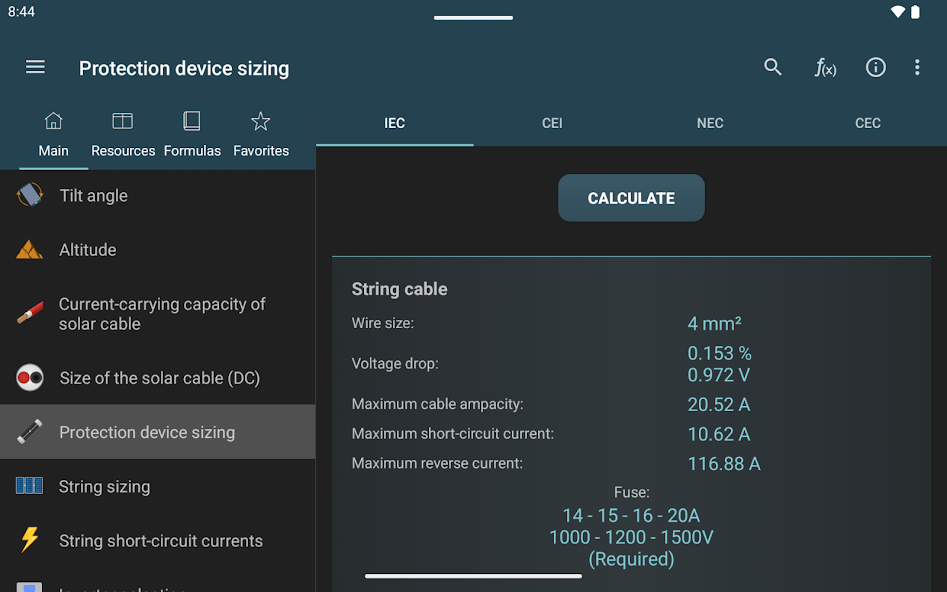This screenshot has height=592, width=947.
Task: Click the Altitude mountain icon
Action: click(30, 249)
